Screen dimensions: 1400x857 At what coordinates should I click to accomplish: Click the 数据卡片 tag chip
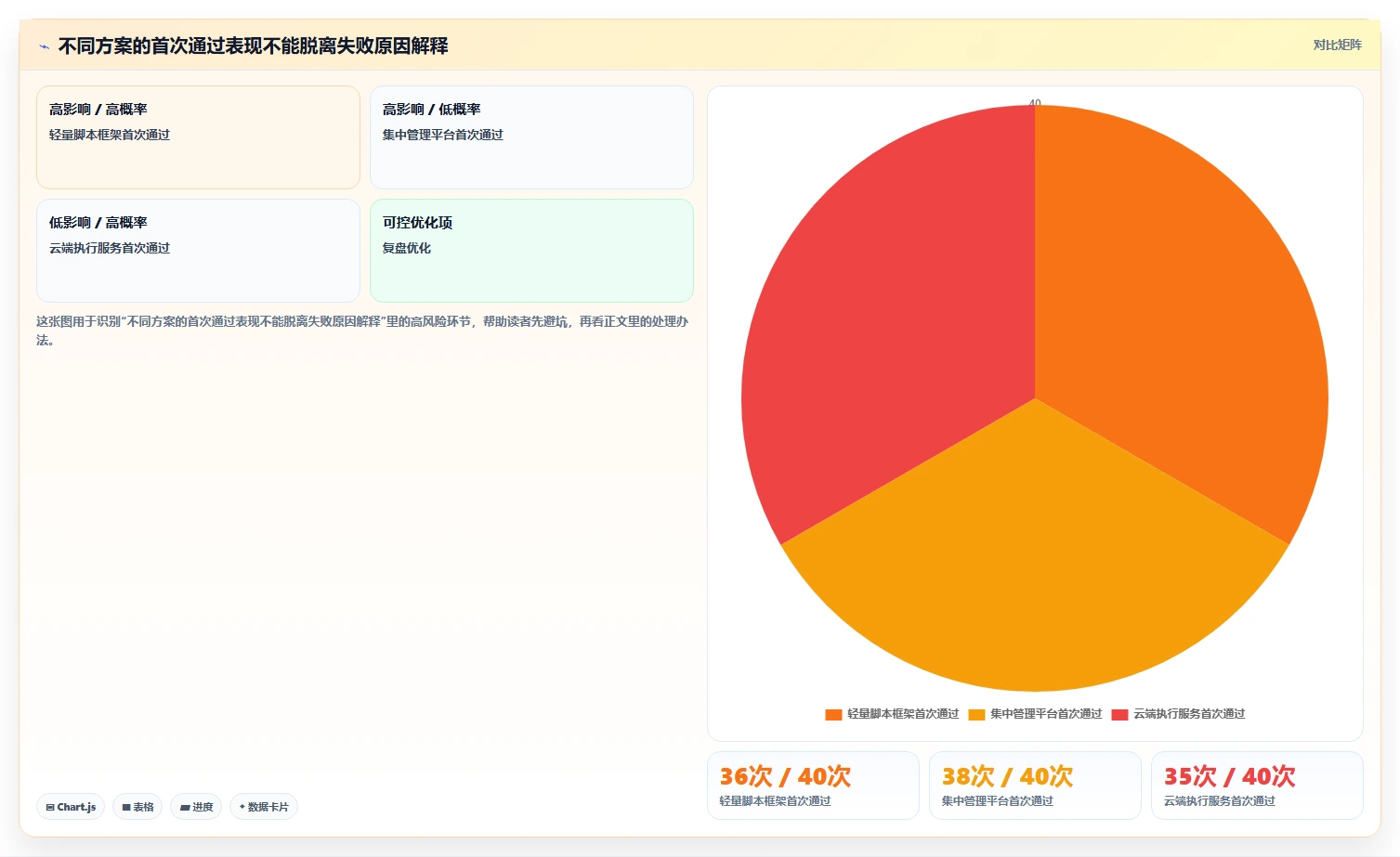coord(264,807)
